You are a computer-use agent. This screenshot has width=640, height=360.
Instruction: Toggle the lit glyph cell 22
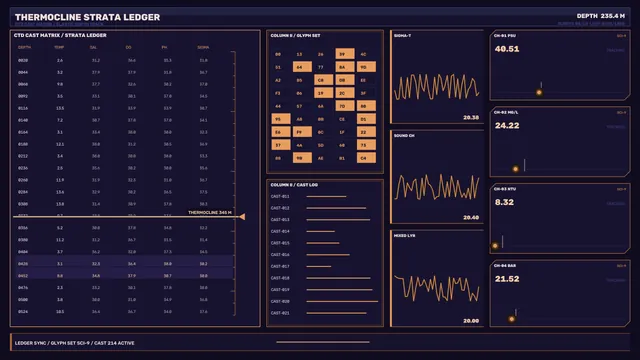coord(366,132)
